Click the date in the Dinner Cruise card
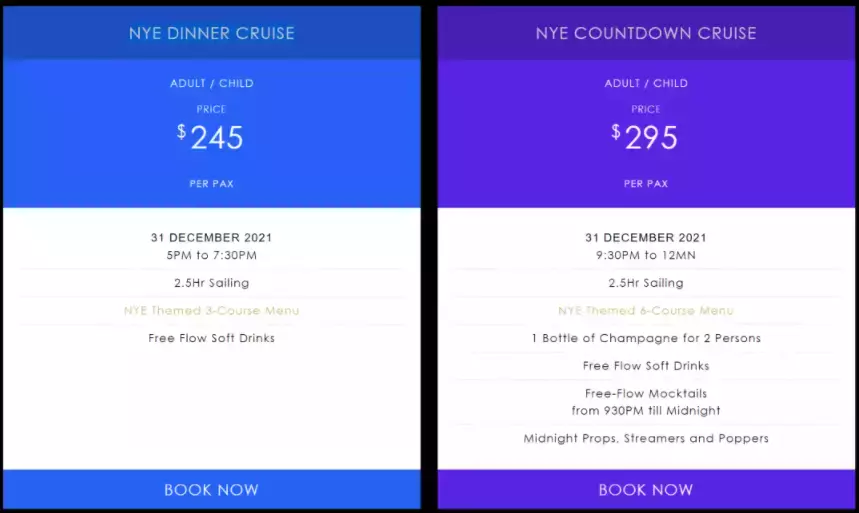Image resolution: width=859 pixels, height=513 pixels. tap(211, 238)
